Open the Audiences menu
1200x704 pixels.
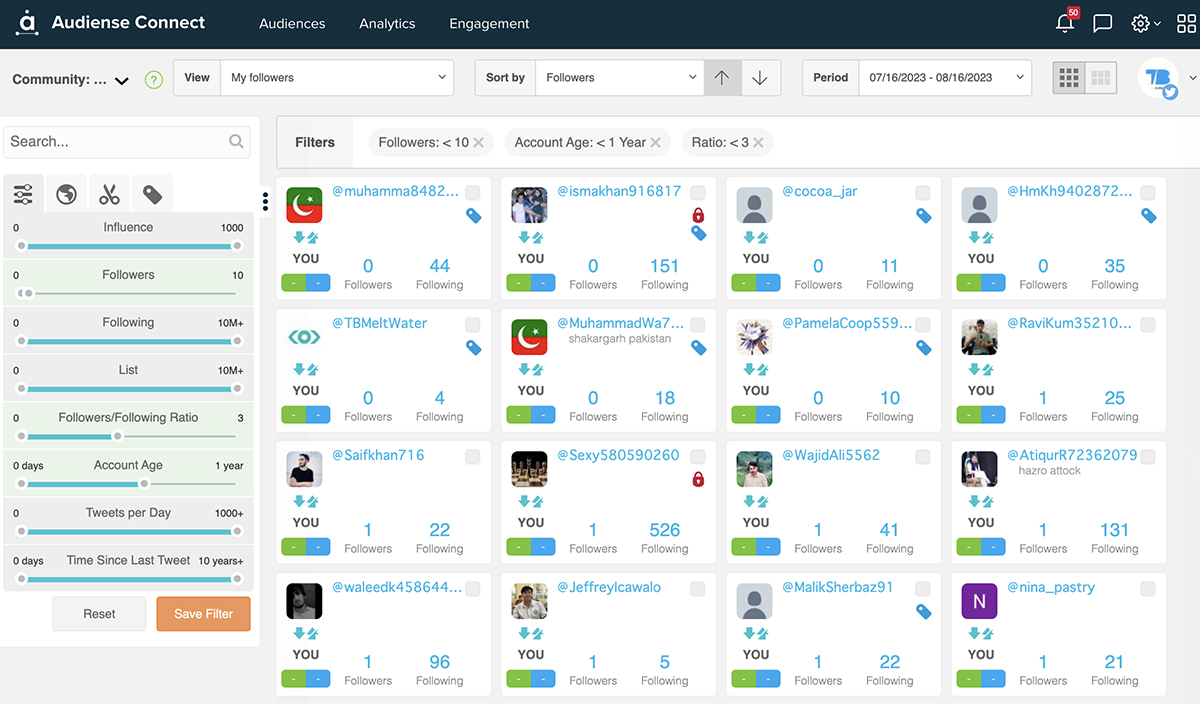292,23
